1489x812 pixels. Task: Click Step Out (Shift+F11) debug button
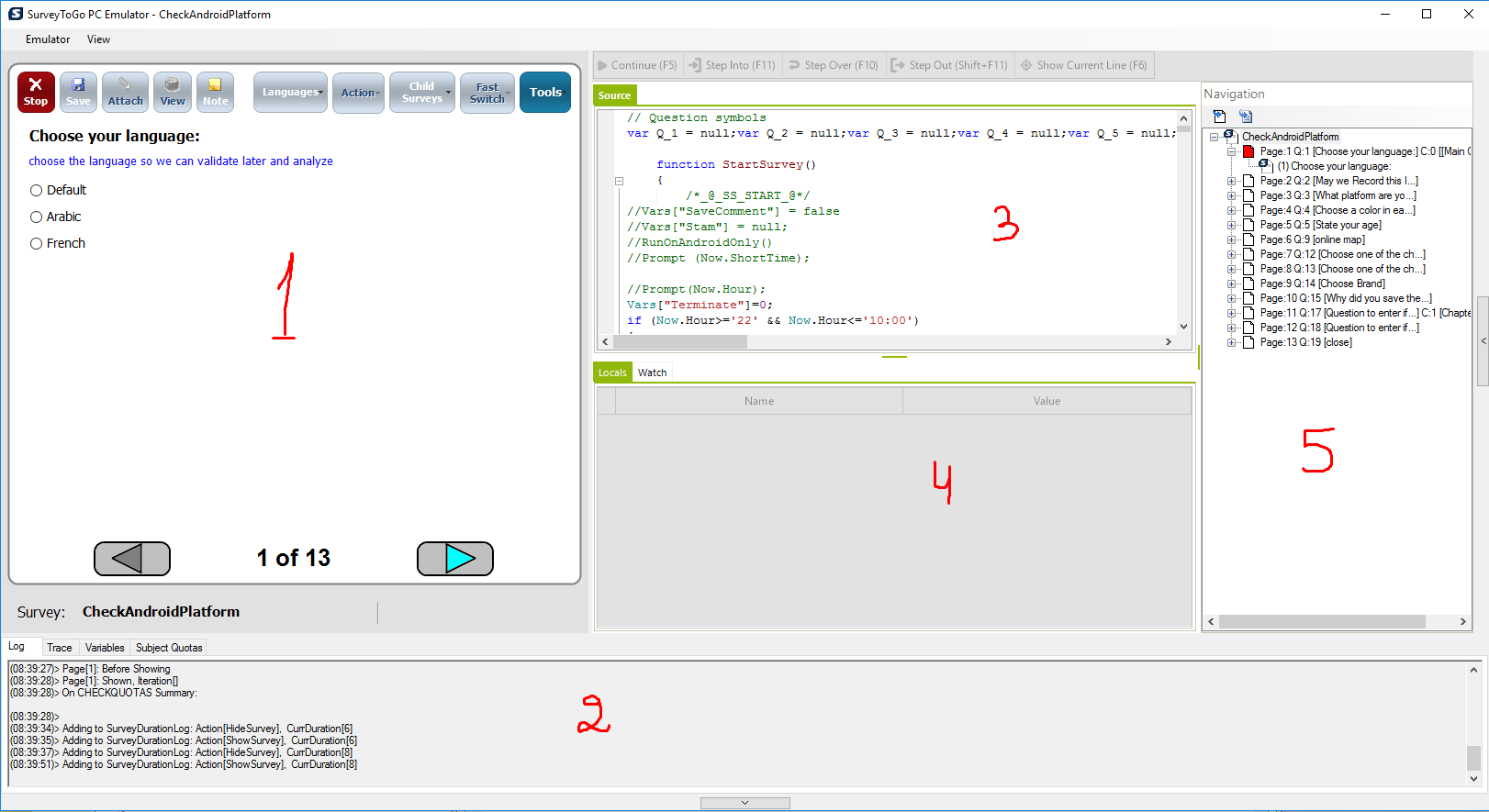(x=949, y=65)
